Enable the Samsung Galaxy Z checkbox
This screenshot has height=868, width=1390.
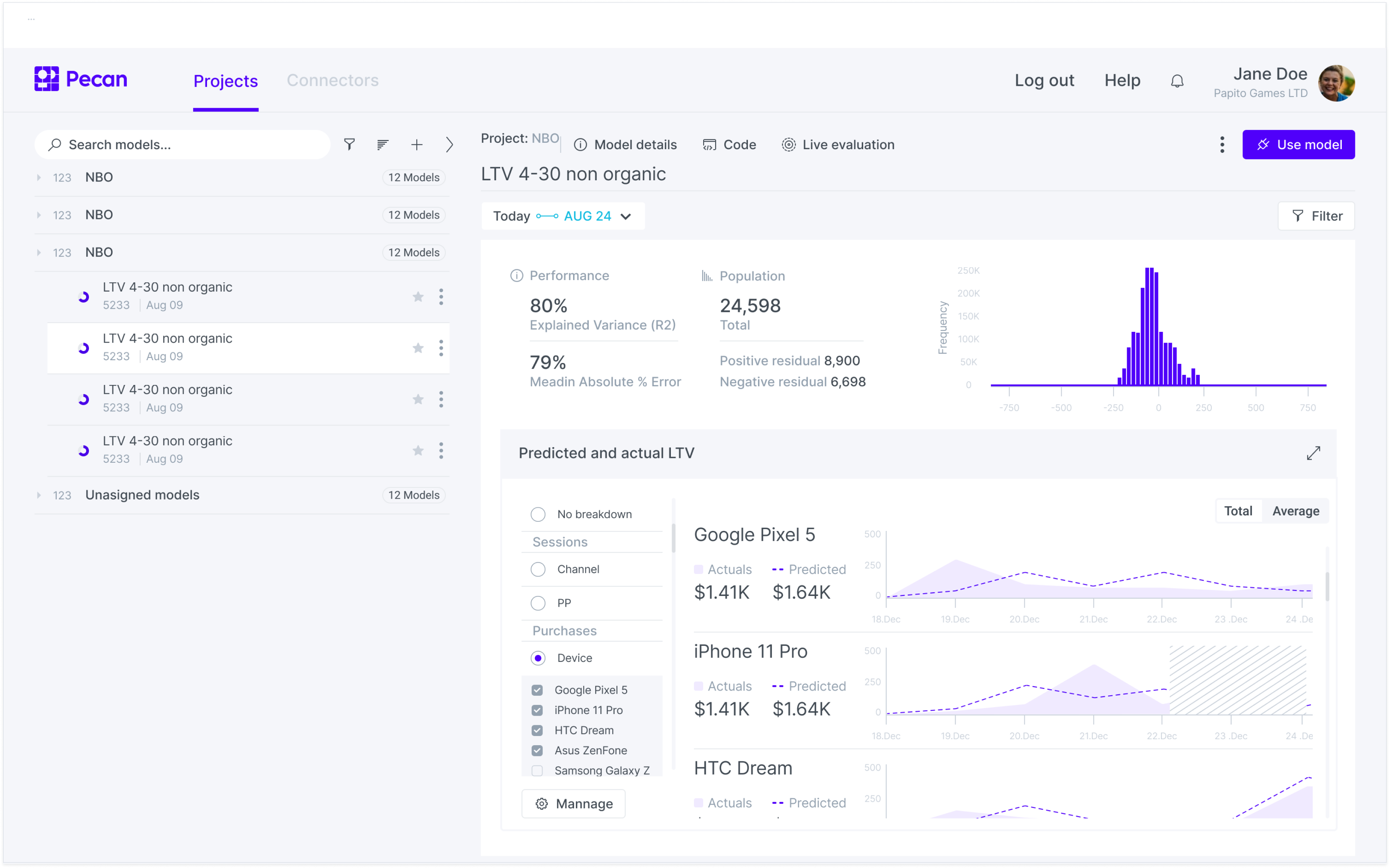click(537, 770)
